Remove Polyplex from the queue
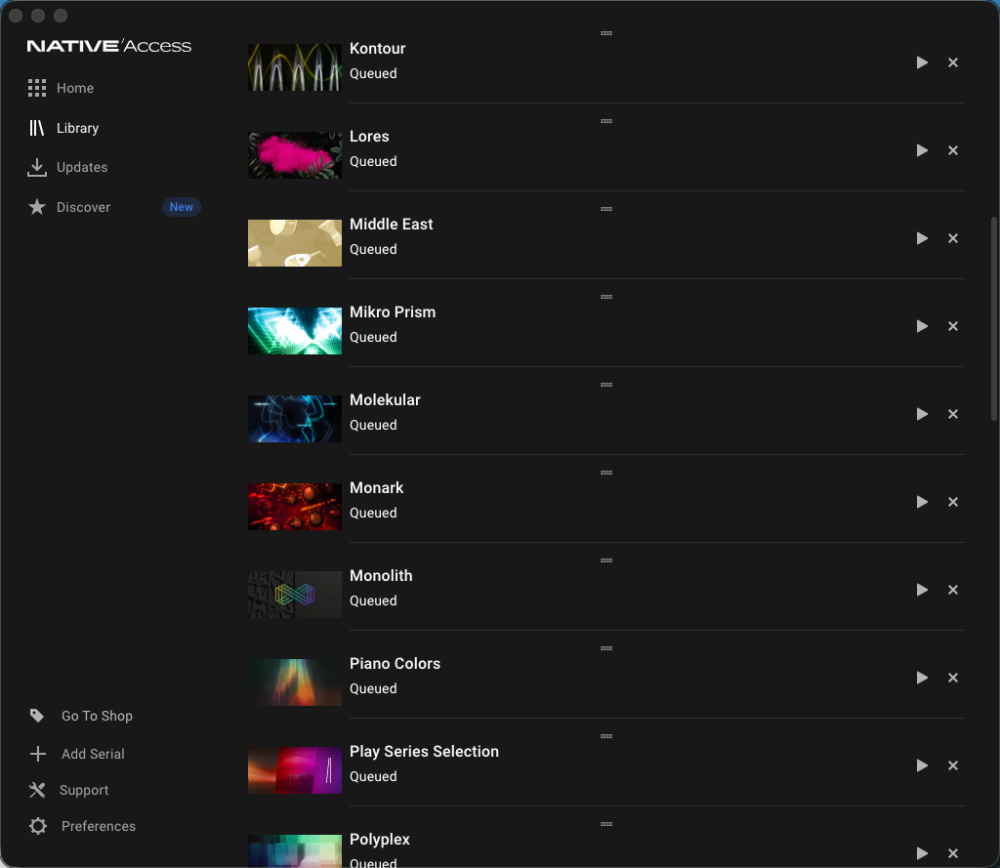The height and width of the screenshot is (868, 1000). [x=953, y=853]
